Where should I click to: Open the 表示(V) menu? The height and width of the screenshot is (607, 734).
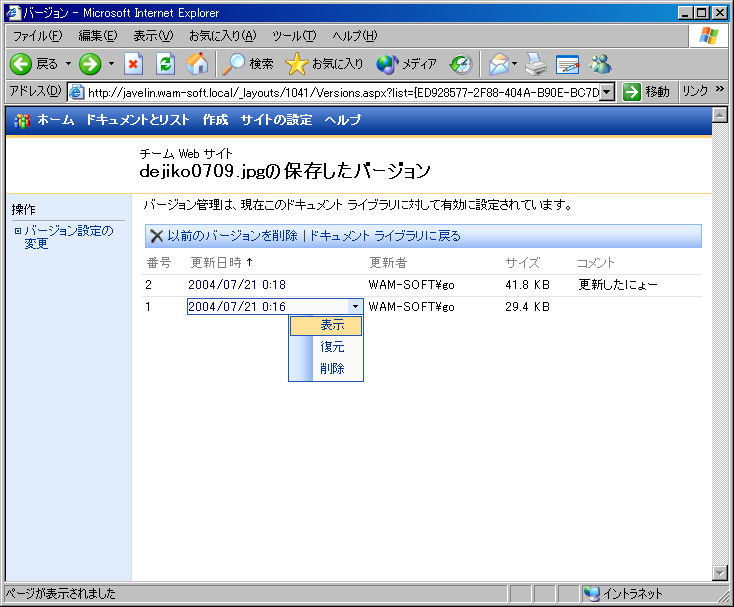153,36
